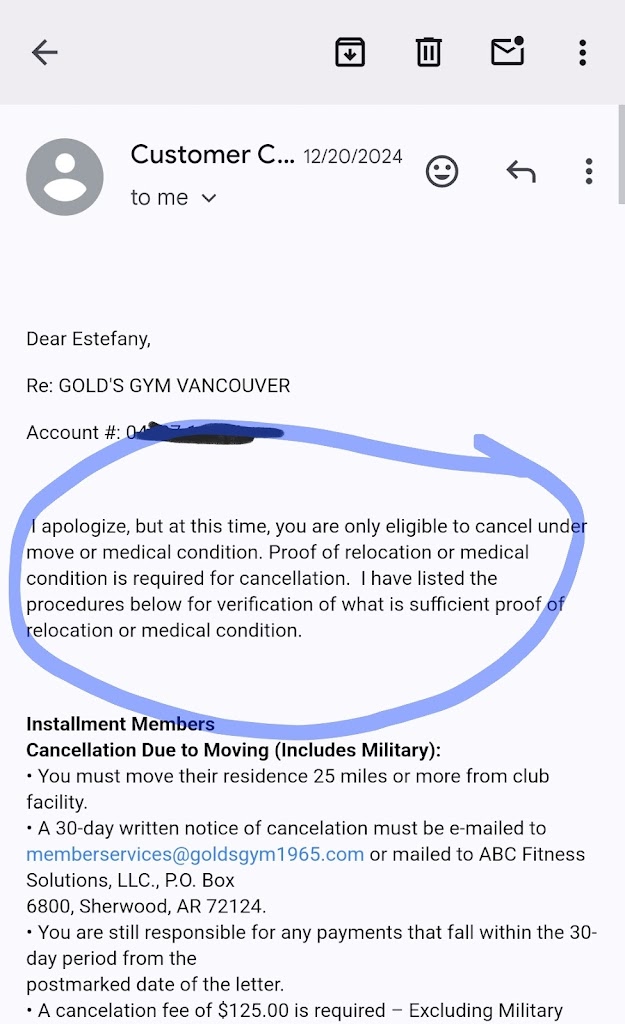This screenshot has width=625, height=1024.
Task: Mark this email as unread
Action: [x=507, y=52]
